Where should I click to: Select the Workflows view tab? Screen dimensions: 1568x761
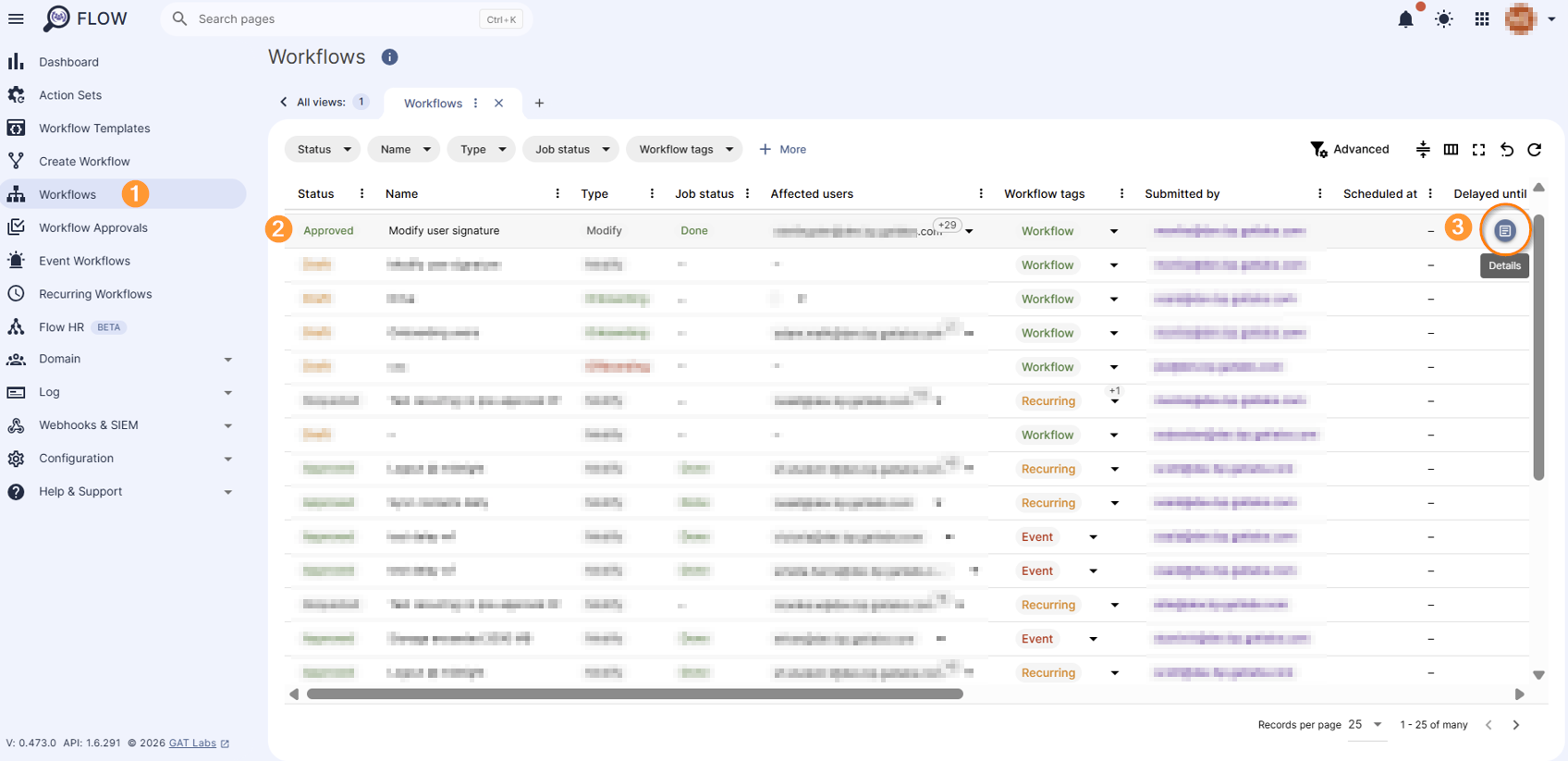433,104
